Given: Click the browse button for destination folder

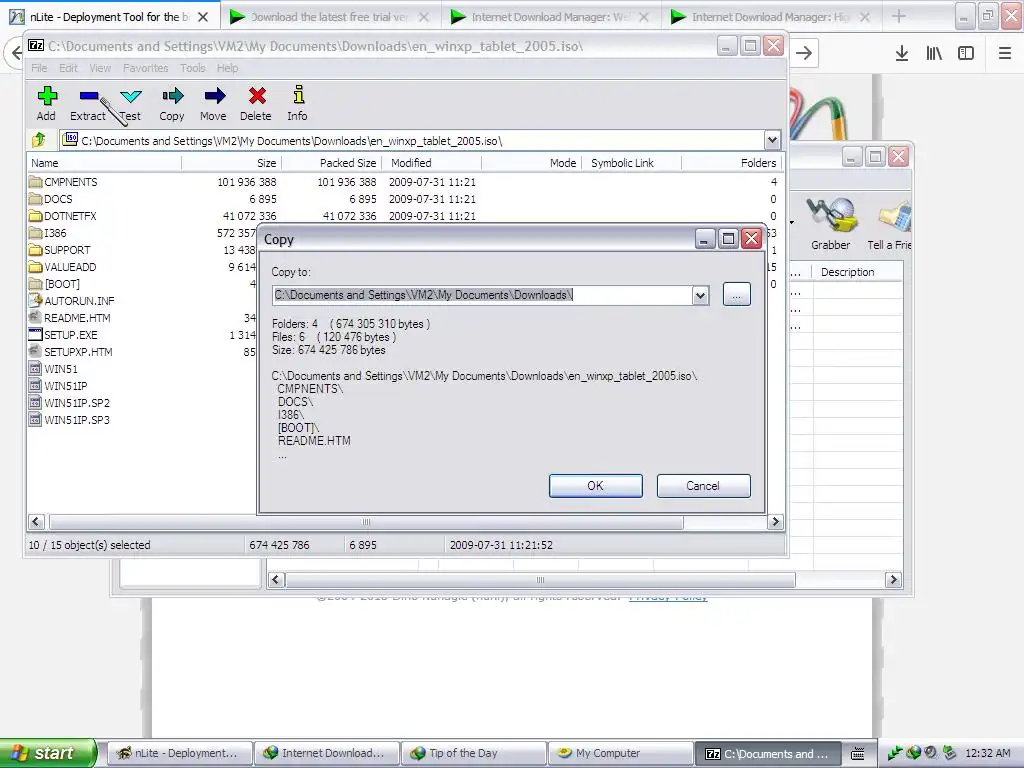Looking at the screenshot, I should point(737,295).
